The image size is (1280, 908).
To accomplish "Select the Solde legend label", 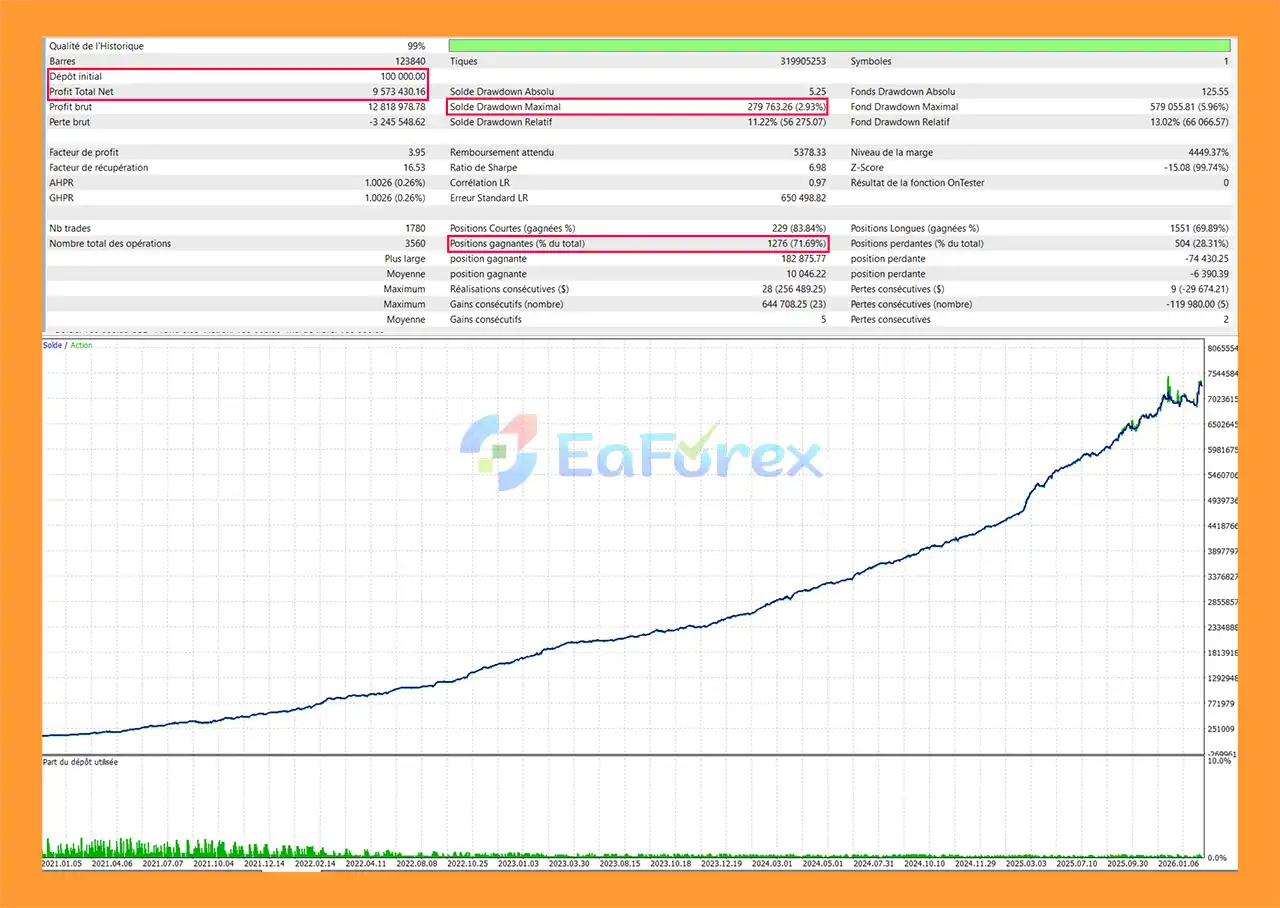I will 52,345.
